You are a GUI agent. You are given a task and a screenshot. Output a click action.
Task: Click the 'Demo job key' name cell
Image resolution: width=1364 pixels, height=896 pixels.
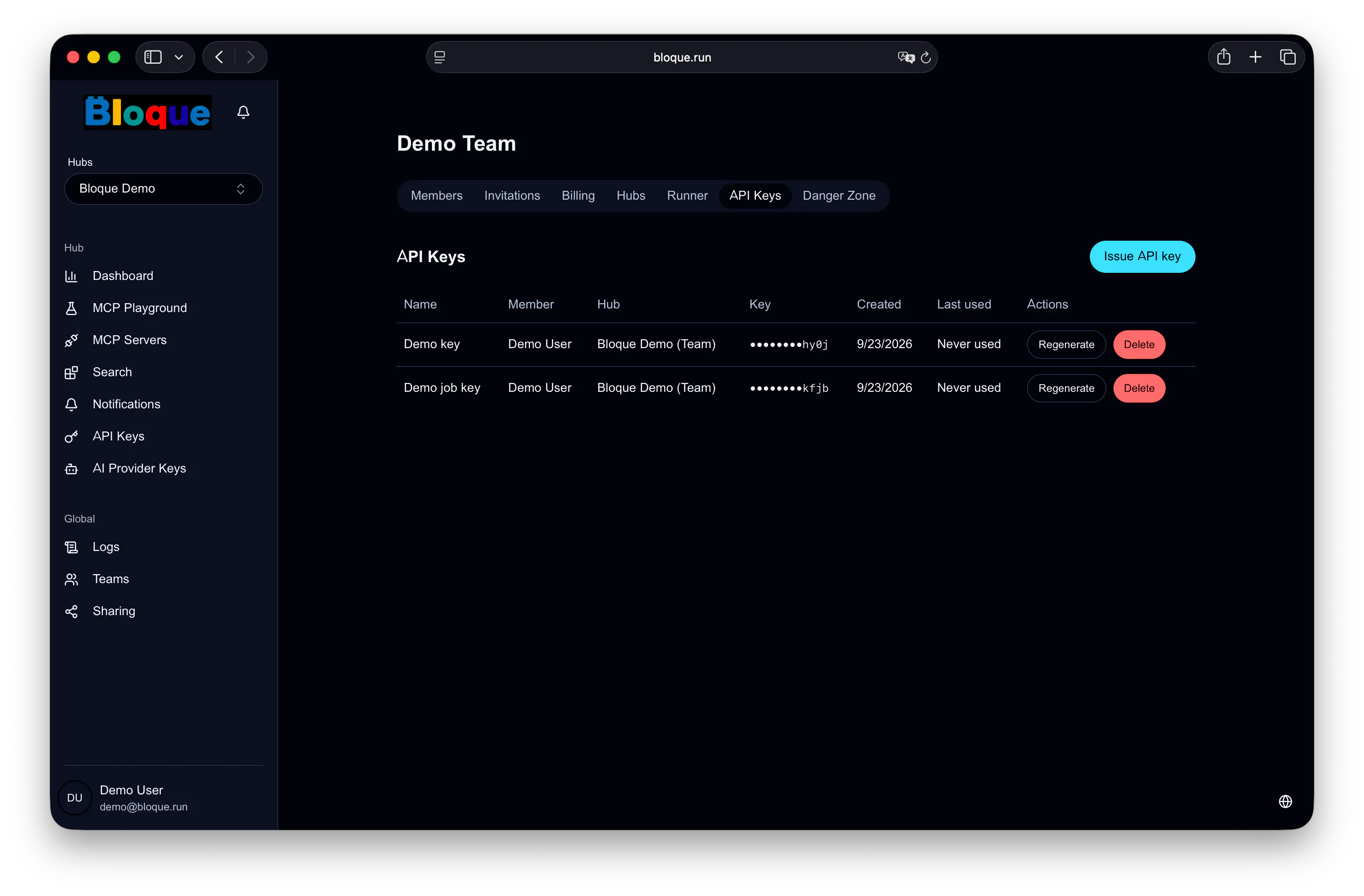(x=442, y=388)
